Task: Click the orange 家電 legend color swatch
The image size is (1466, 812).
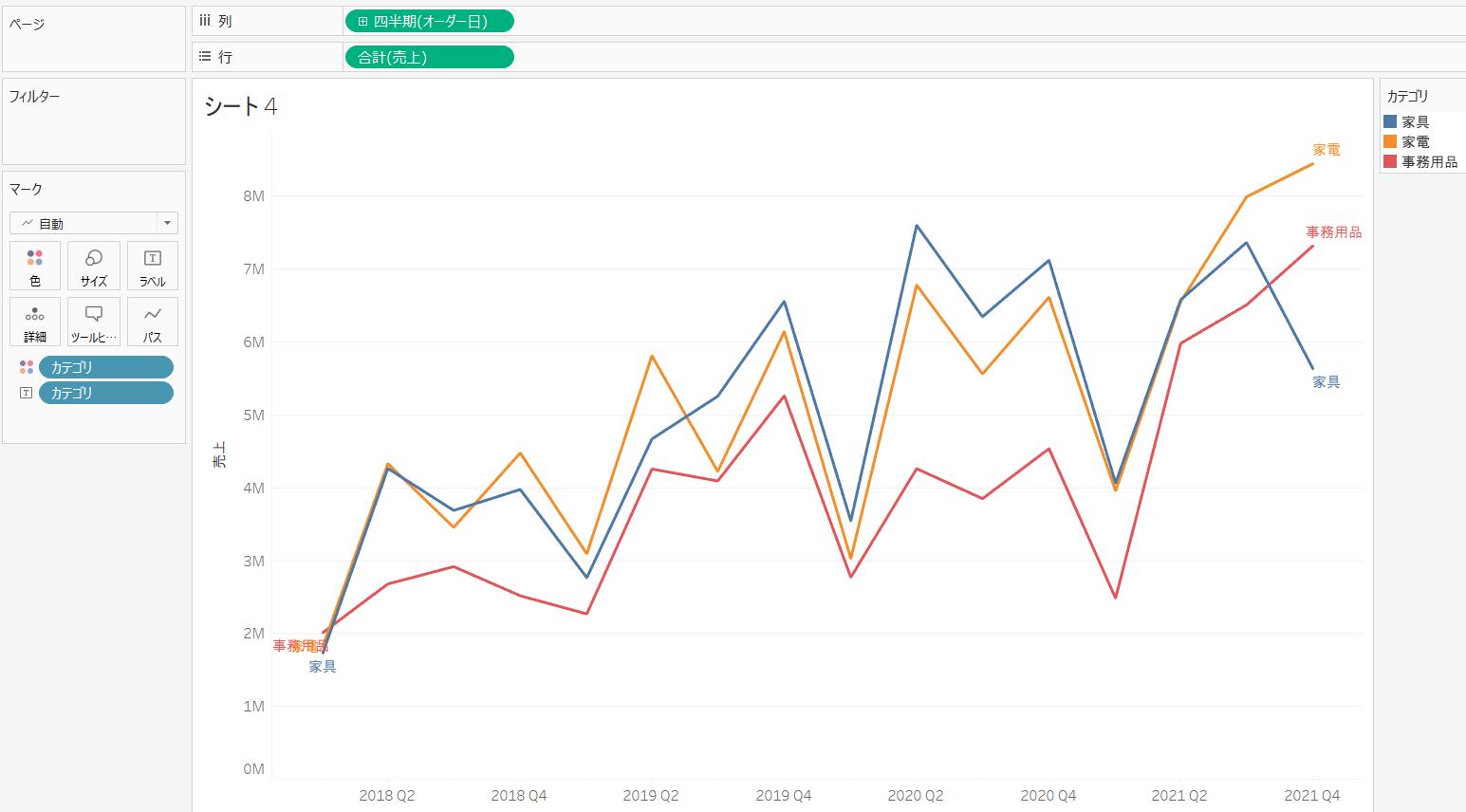Action: point(1390,141)
